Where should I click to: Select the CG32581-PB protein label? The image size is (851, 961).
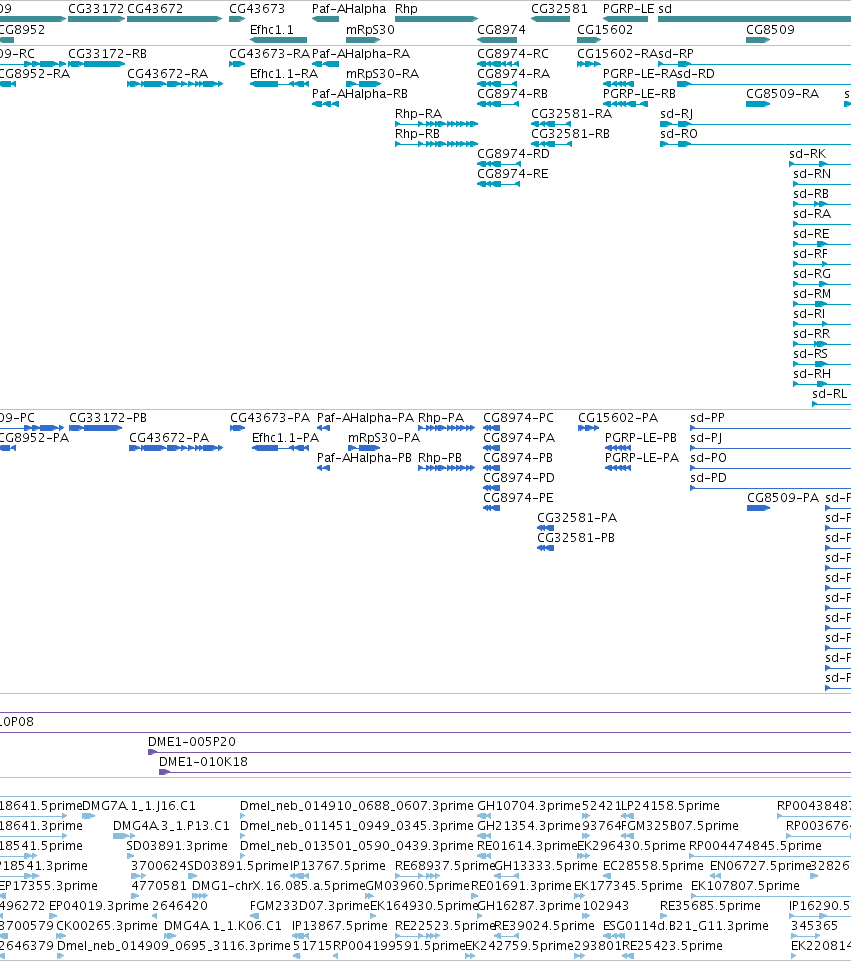coord(576,538)
